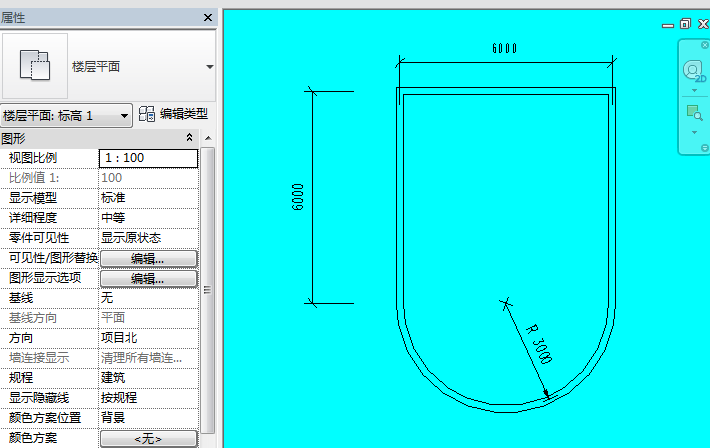Click the zoom region icon in navigation bar
Screen dimensions: 710x448
pyautogui.click(x=693, y=113)
